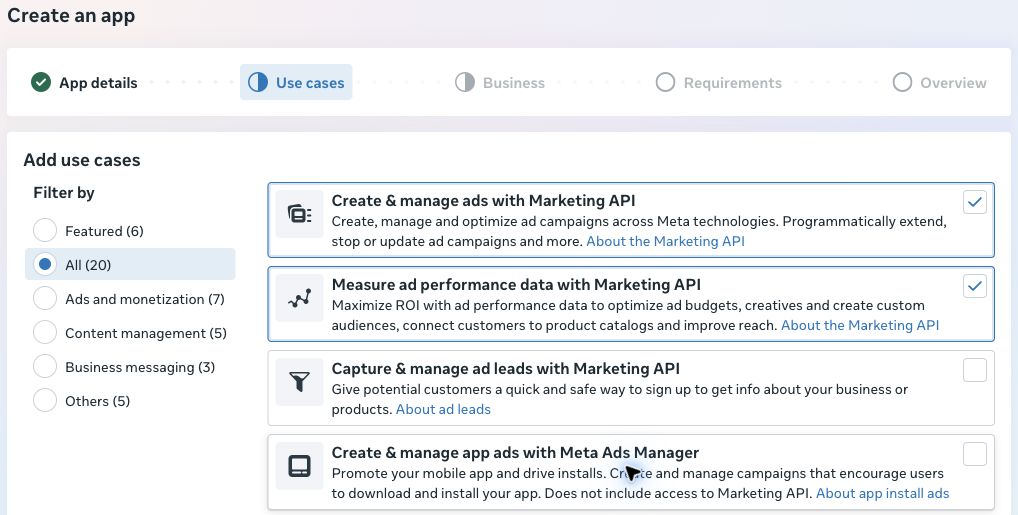Check Create & manage app ads checkbox
The image size is (1018, 515).
pos(975,454)
